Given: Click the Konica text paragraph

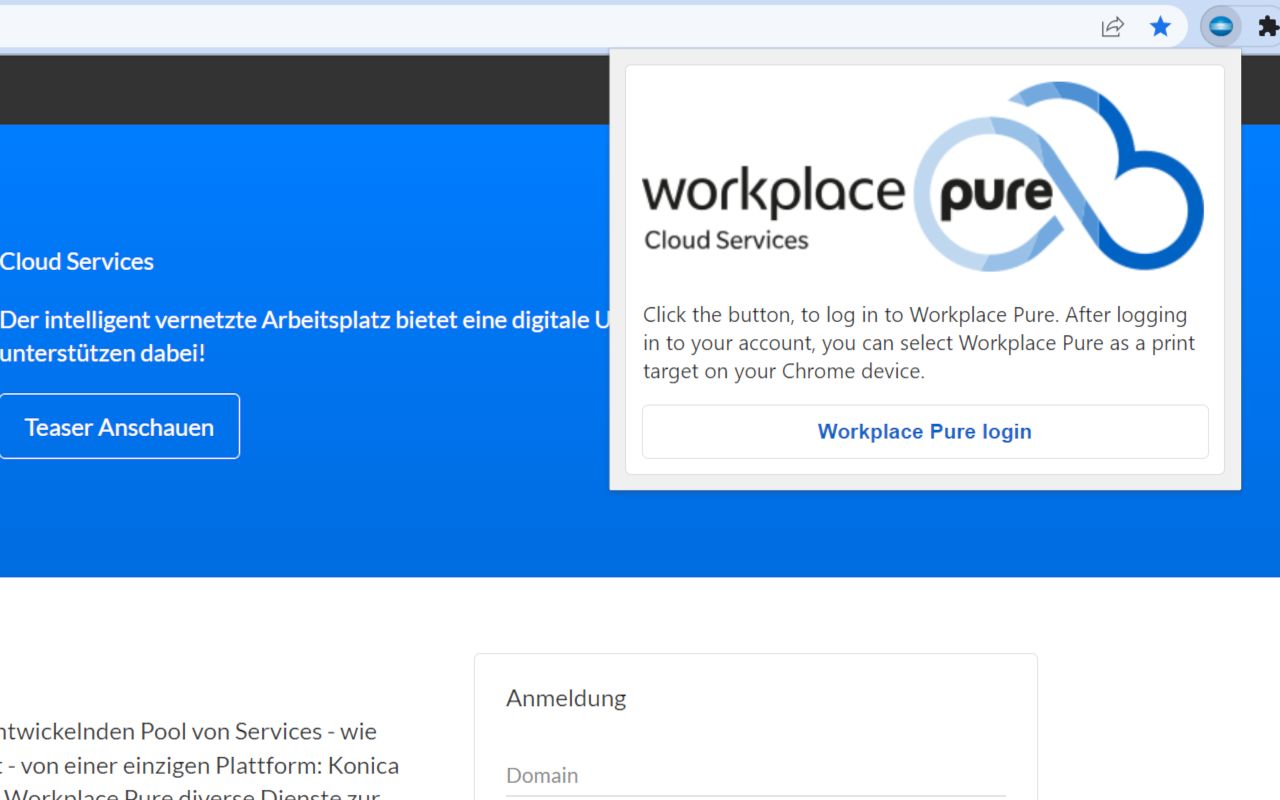Looking at the screenshot, I should [199, 765].
